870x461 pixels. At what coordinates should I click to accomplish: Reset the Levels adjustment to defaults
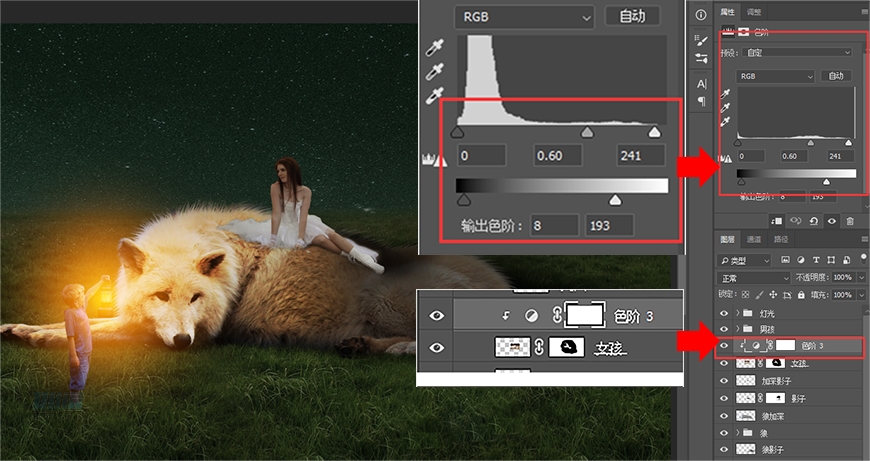(x=813, y=221)
